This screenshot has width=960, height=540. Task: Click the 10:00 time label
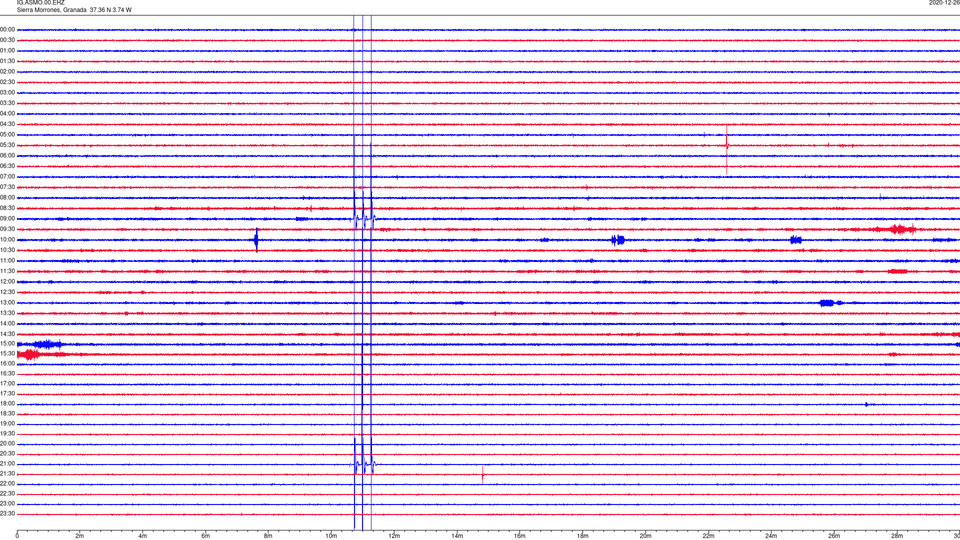pos(7,240)
